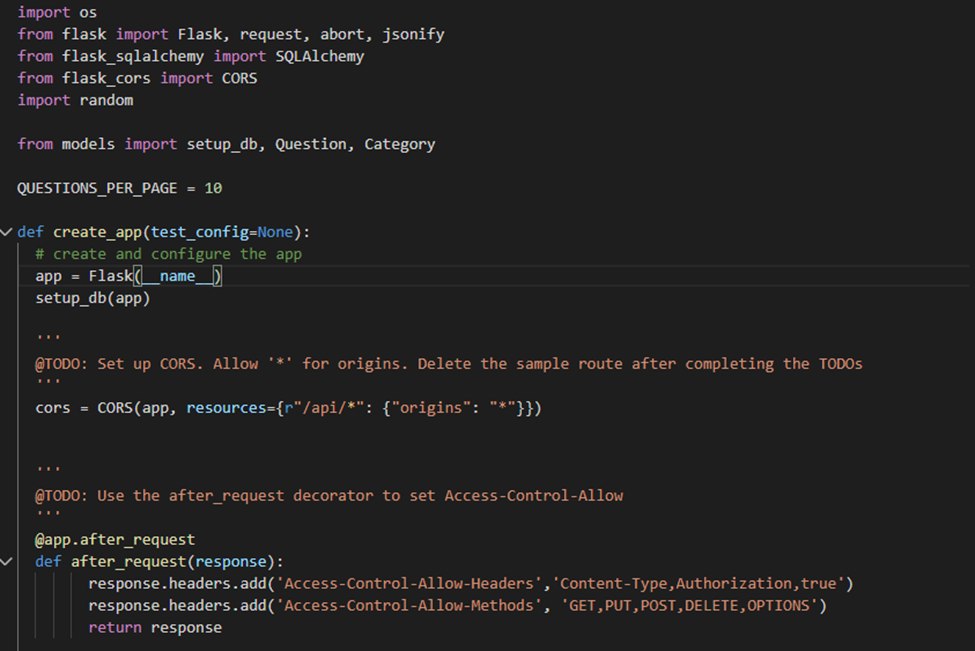Viewport: 975px width, 651px height.
Task: Collapse the create_app function fold arrow
Action: 6,232
